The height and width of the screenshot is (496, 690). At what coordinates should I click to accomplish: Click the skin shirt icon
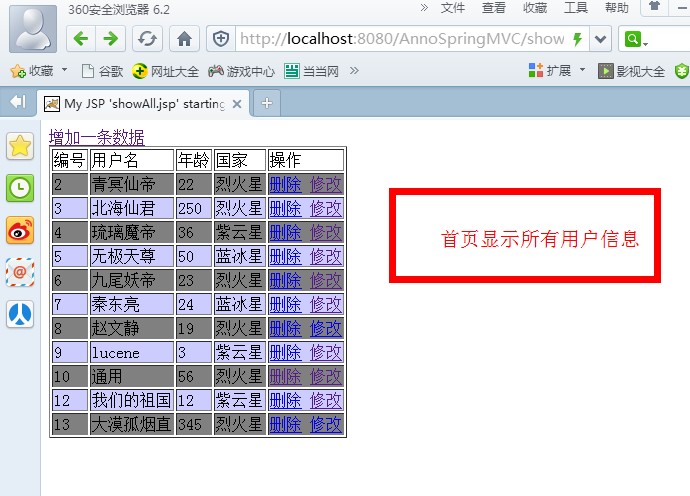click(x=654, y=6)
